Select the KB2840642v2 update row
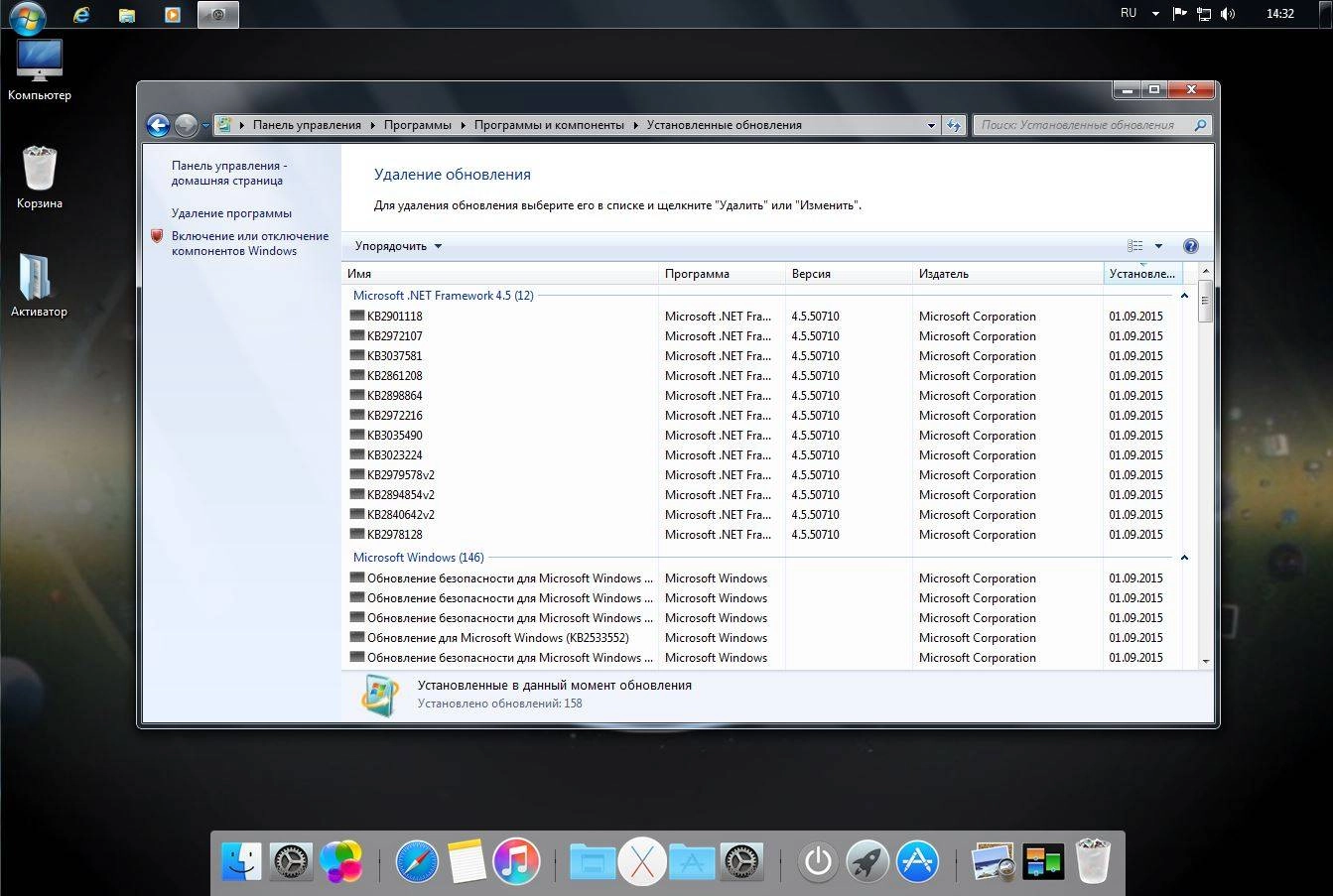 point(761,515)
